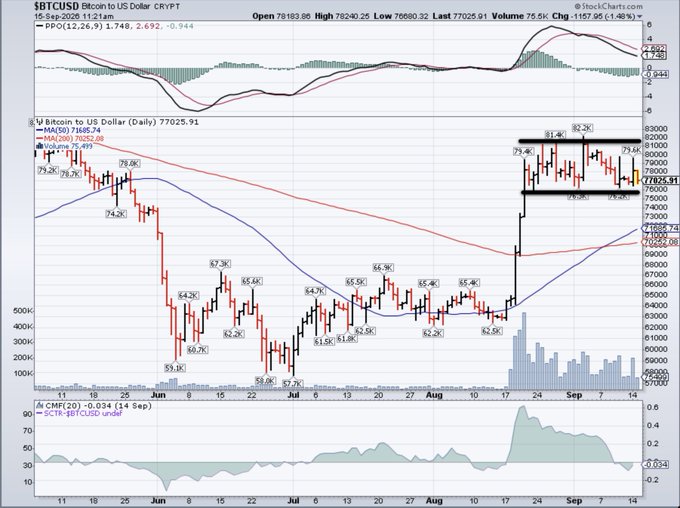This screenshot has height=508, width=680.
Task: Click the date stamp 15-Sep-2026 11:21am
Action: tap(74, 16)
